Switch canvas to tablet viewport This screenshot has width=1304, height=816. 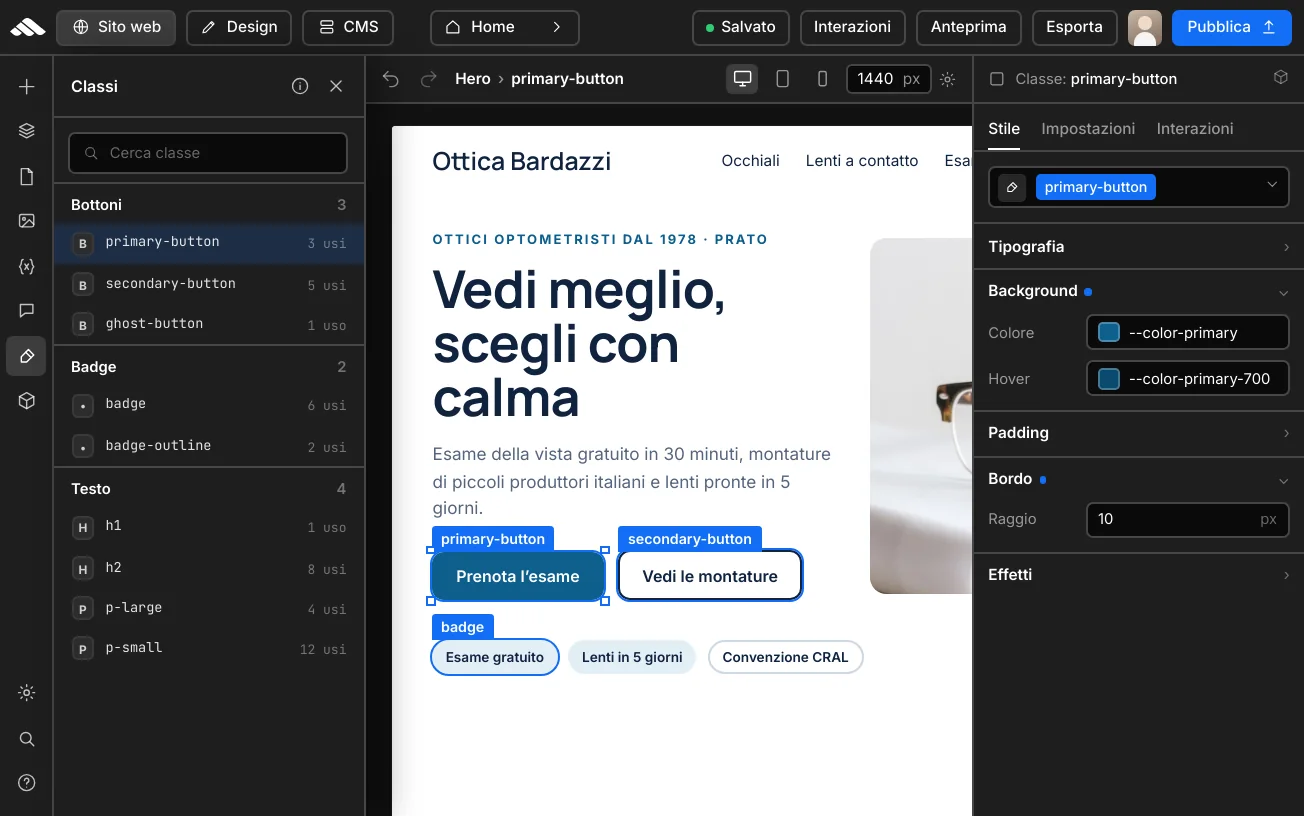(x=783, y=79)
